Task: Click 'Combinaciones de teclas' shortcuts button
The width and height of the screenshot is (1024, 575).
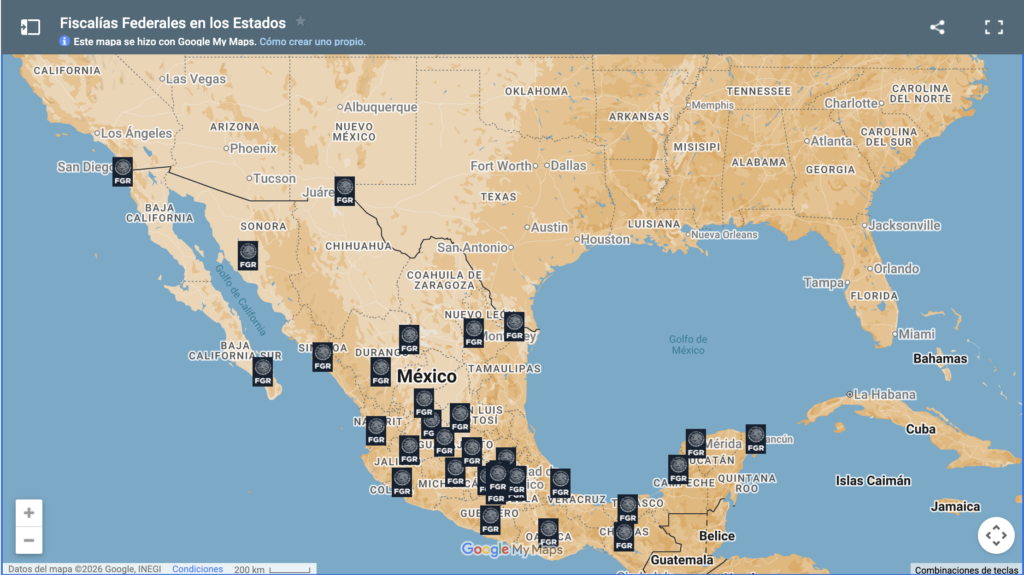Action: point(966,569)
